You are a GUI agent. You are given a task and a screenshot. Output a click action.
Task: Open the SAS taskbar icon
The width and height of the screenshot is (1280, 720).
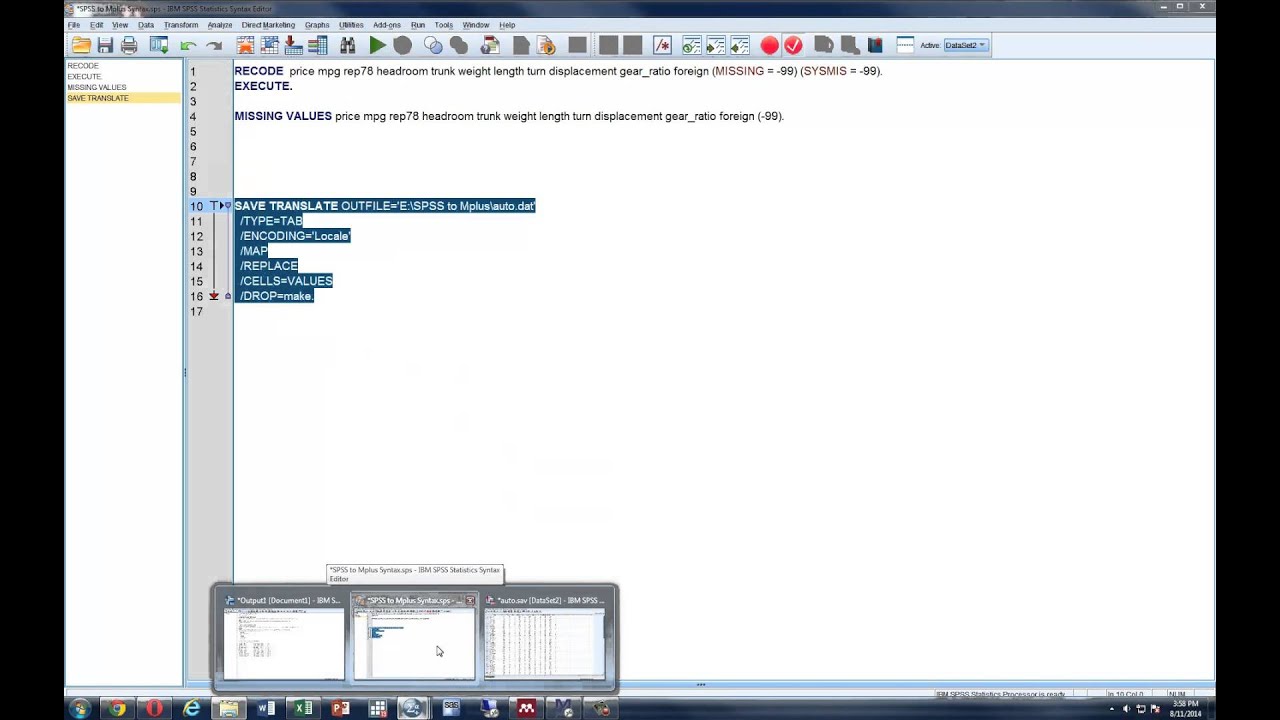(451, 708)
